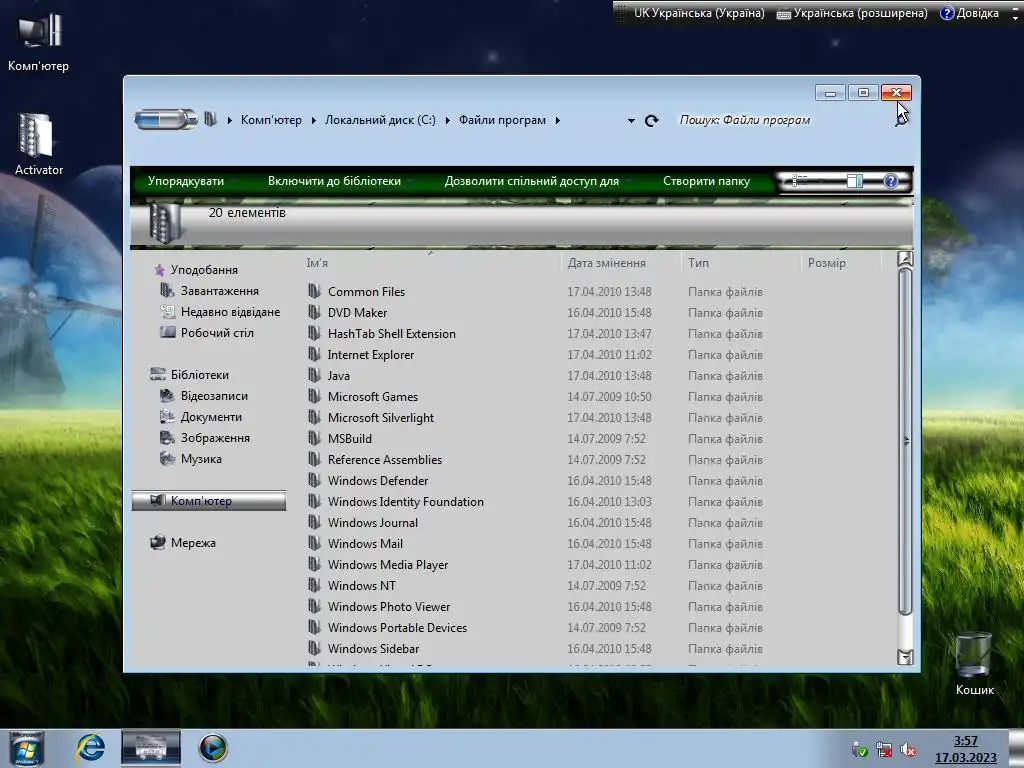Change view using the view icon
1024x768 pixels.
pyautogui.click(x=800, y=180)
